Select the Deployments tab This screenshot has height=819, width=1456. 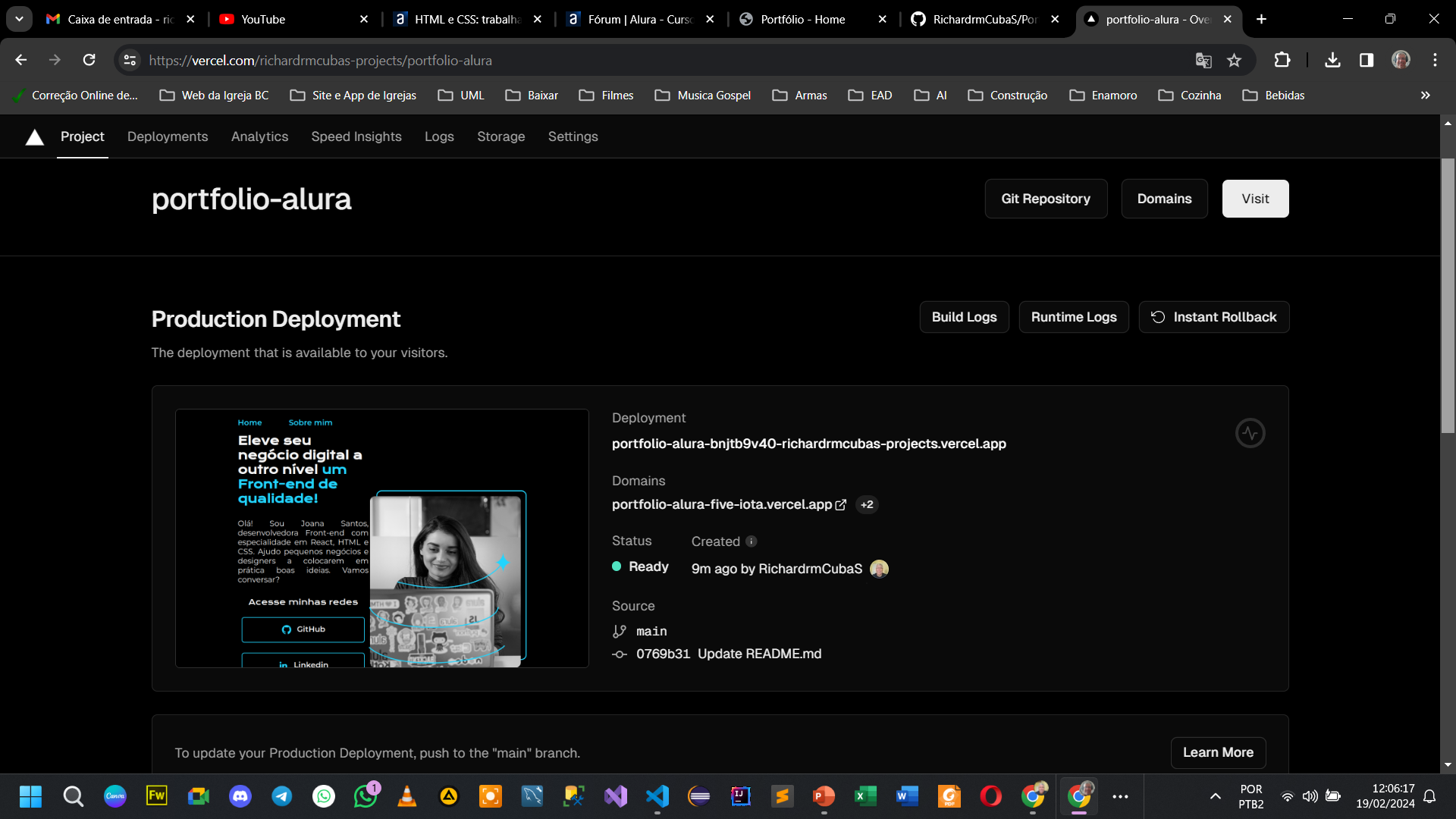pyautogui.click(x=168, y=136)
